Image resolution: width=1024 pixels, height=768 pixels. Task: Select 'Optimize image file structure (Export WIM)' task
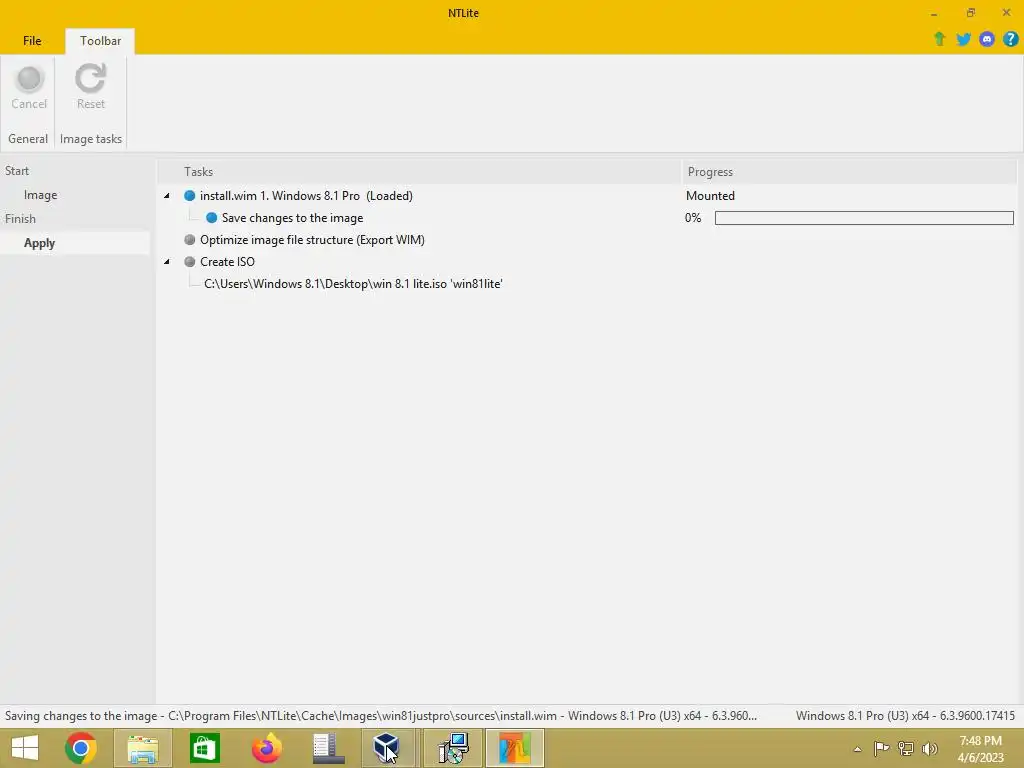[312, 240]
